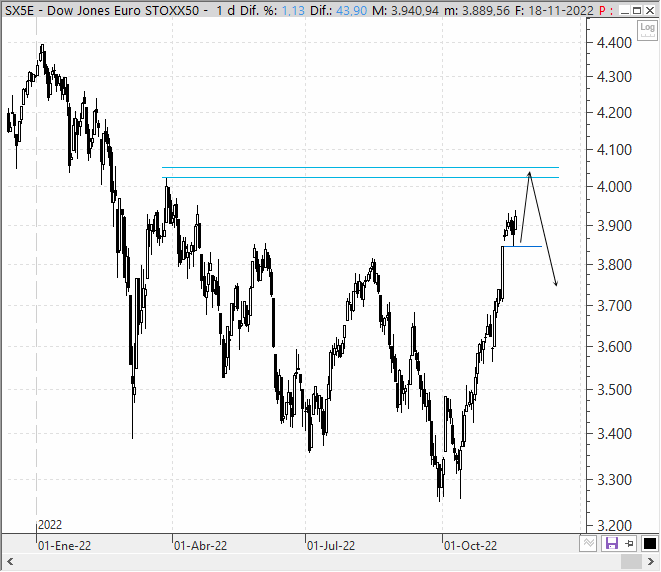Click the 3.800 price axis label
661x572 pixels.
[x=614, y=265]
